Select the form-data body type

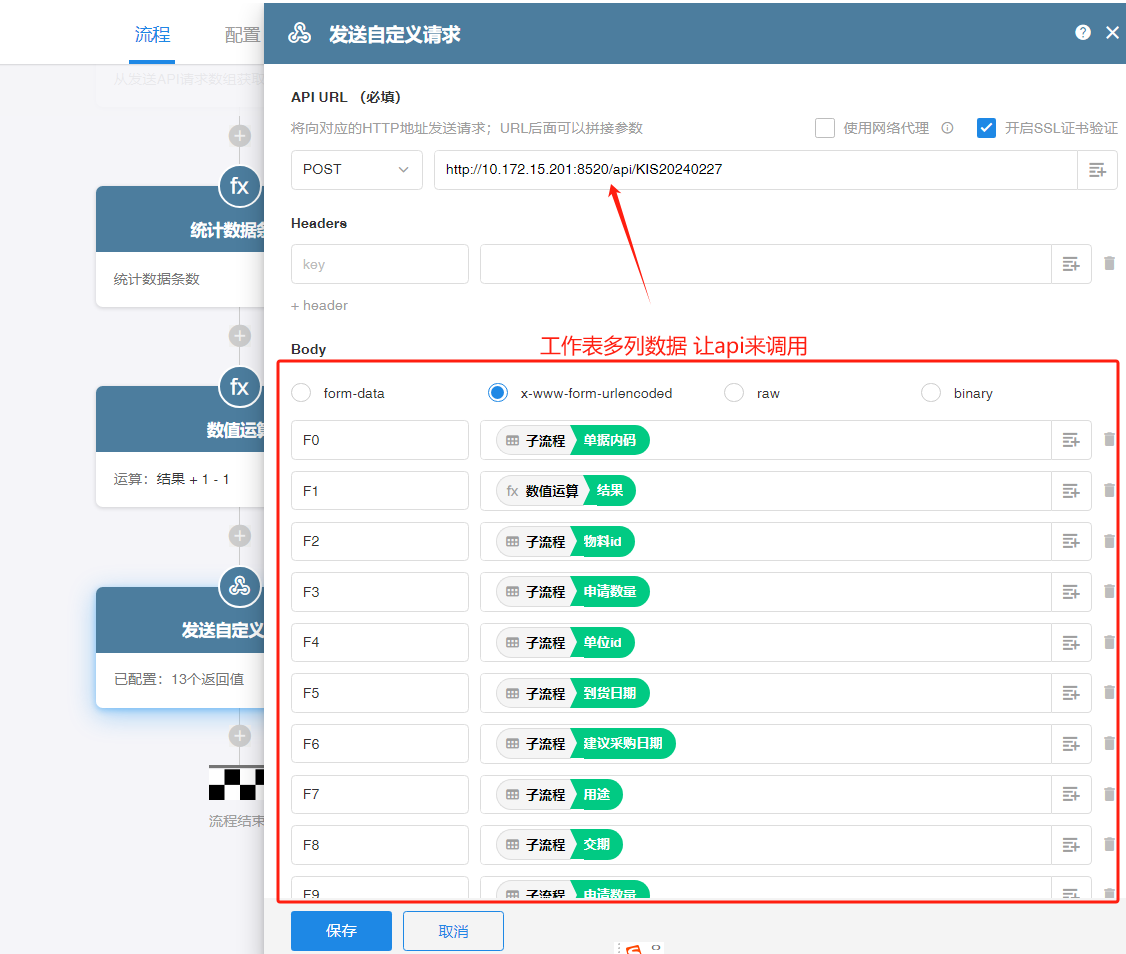pos(301,393)
